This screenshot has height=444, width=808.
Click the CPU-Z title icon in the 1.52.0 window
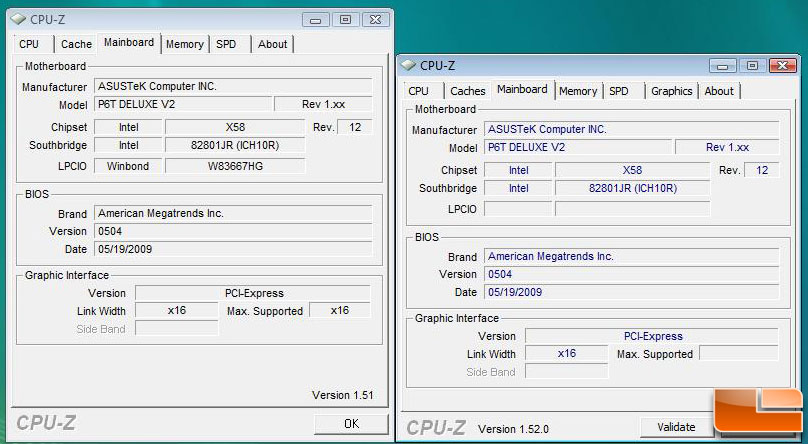pos(409,65)
